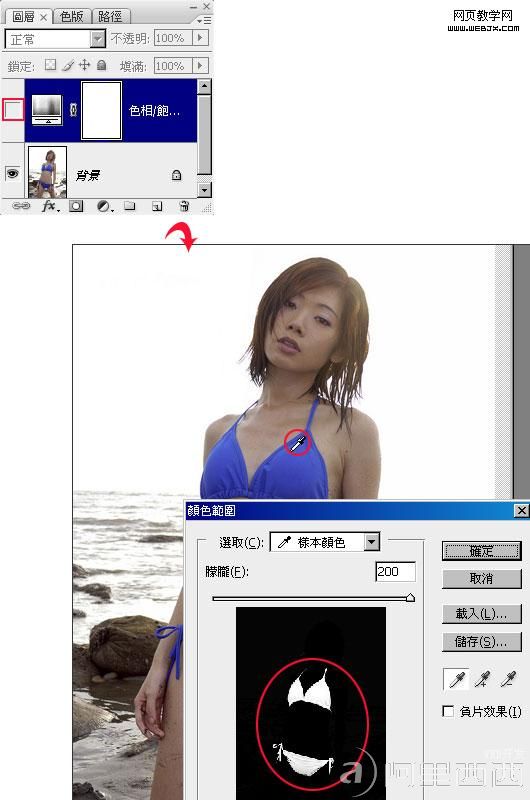Add a layer mask

(x=77, y=206)
